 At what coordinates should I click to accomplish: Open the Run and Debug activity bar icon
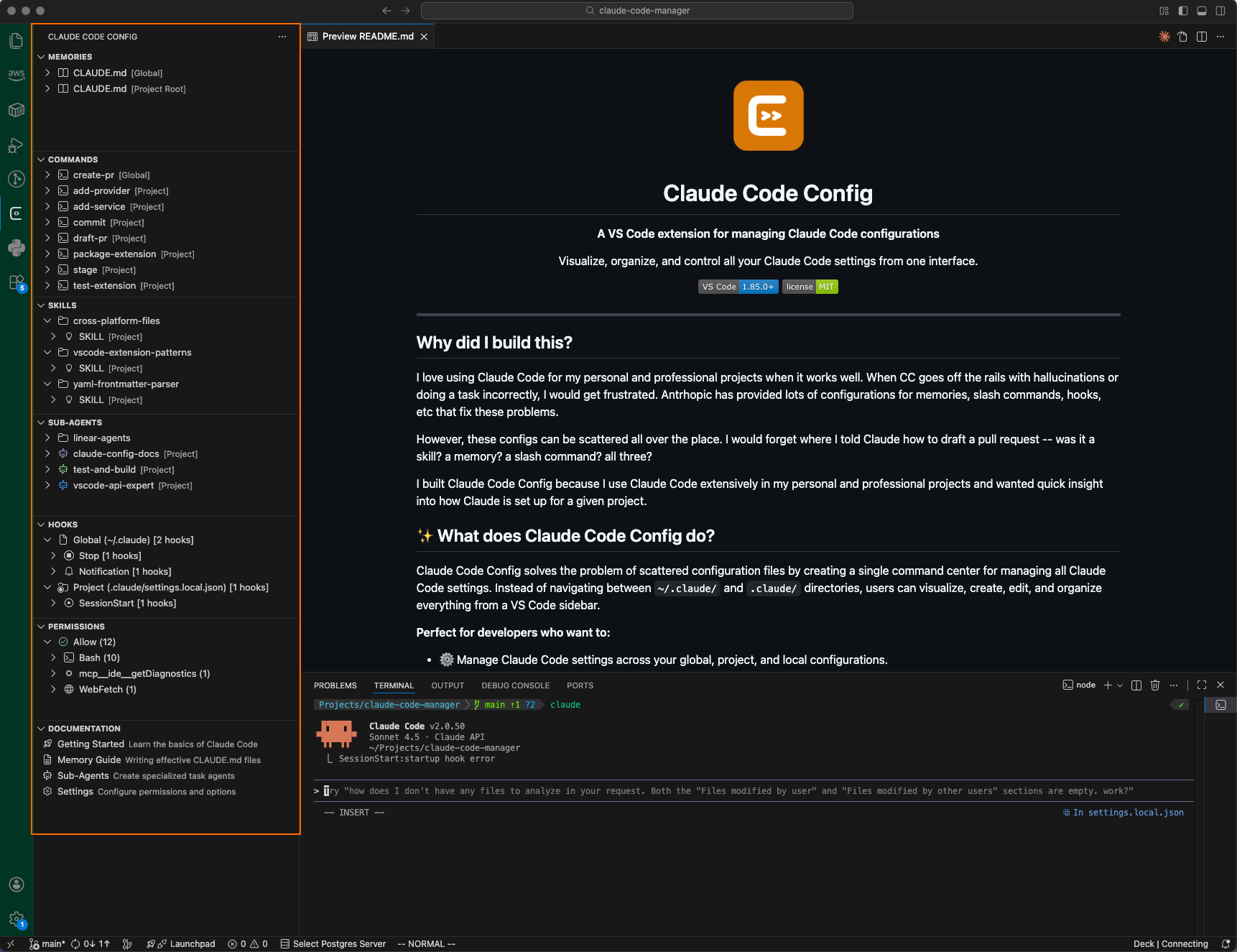click(x=16, y=144)
